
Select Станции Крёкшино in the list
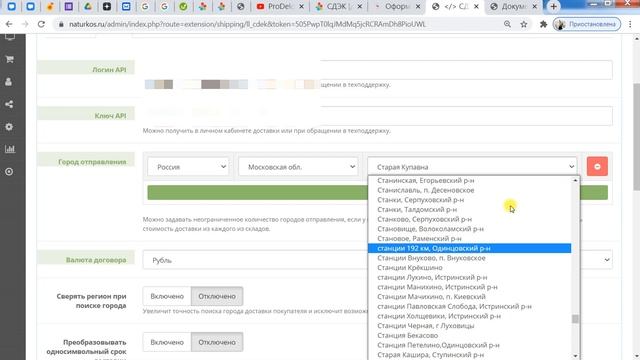(x=469, y=268)
